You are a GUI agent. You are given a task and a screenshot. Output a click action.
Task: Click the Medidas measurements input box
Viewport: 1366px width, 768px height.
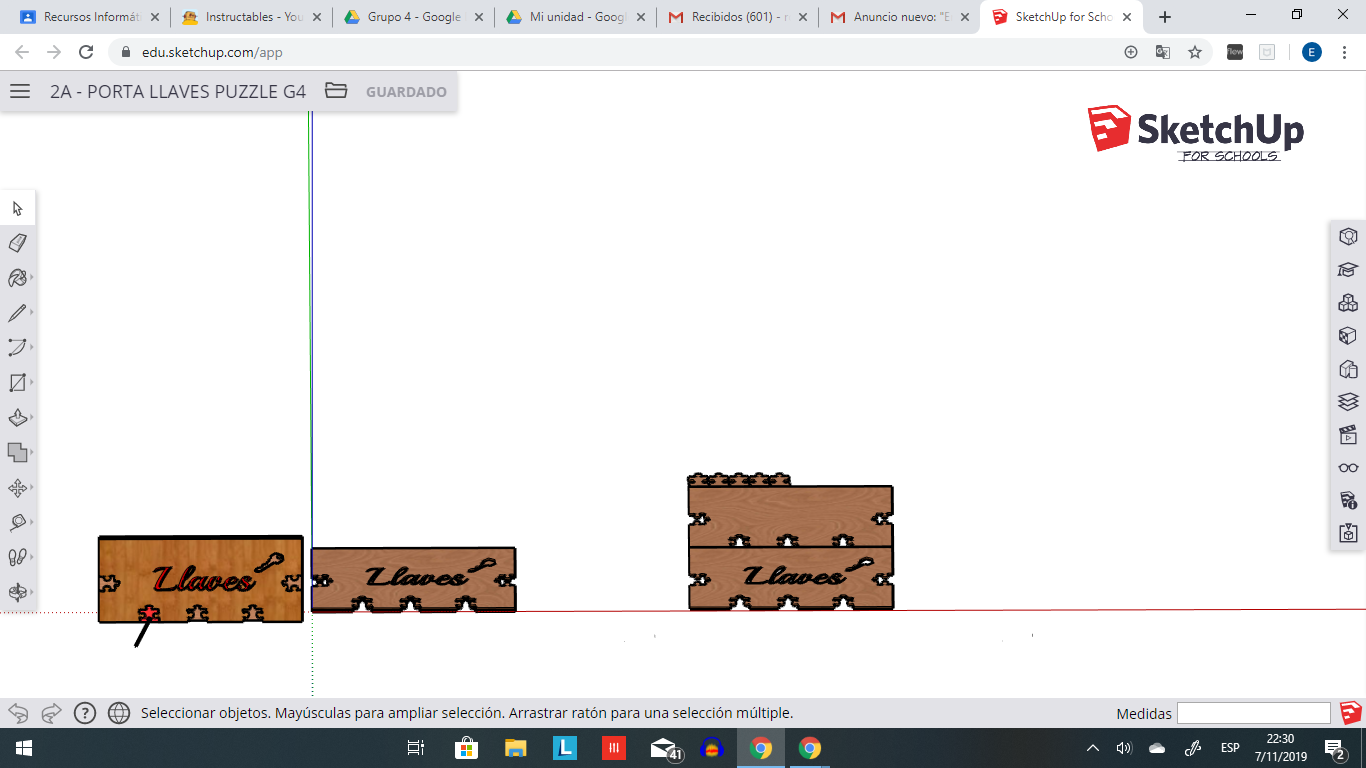[x=1254, y=713]
